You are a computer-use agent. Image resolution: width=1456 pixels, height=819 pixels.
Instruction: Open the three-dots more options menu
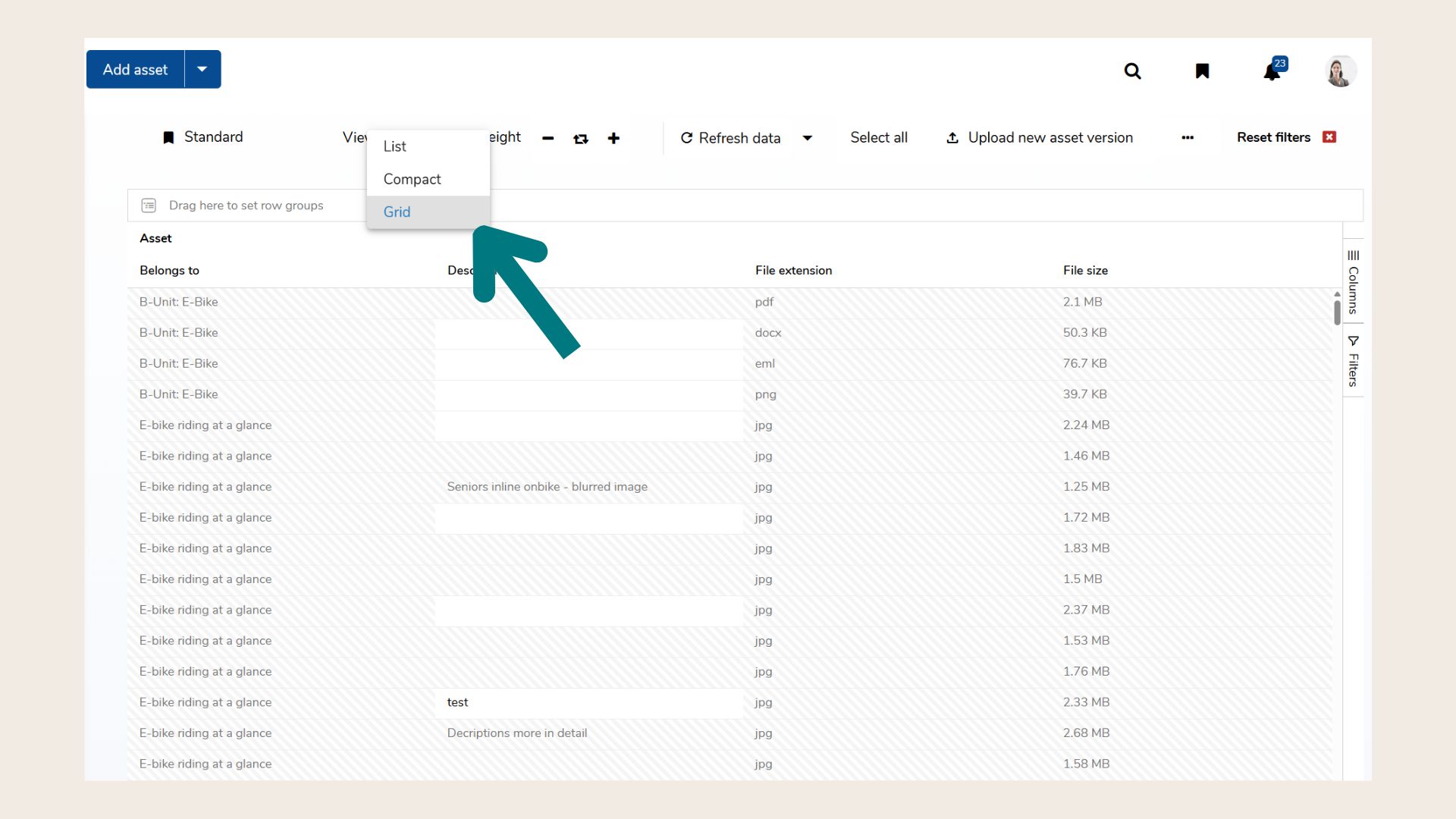1188,137
